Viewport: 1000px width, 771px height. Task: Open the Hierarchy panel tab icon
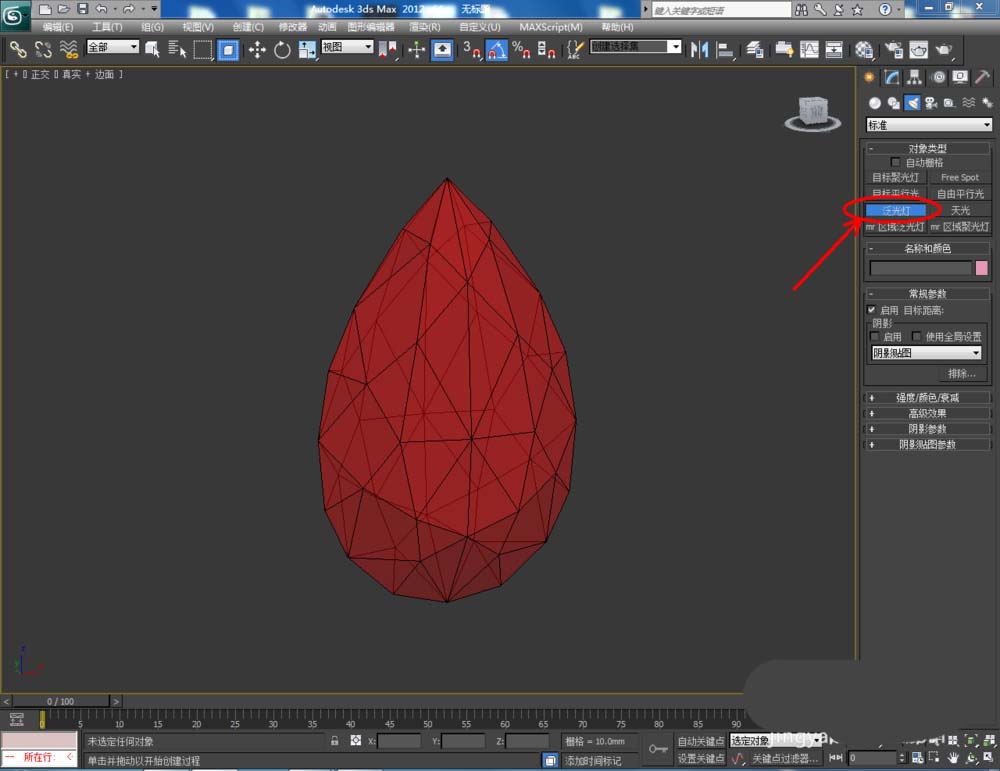click(x=914, y=78)
